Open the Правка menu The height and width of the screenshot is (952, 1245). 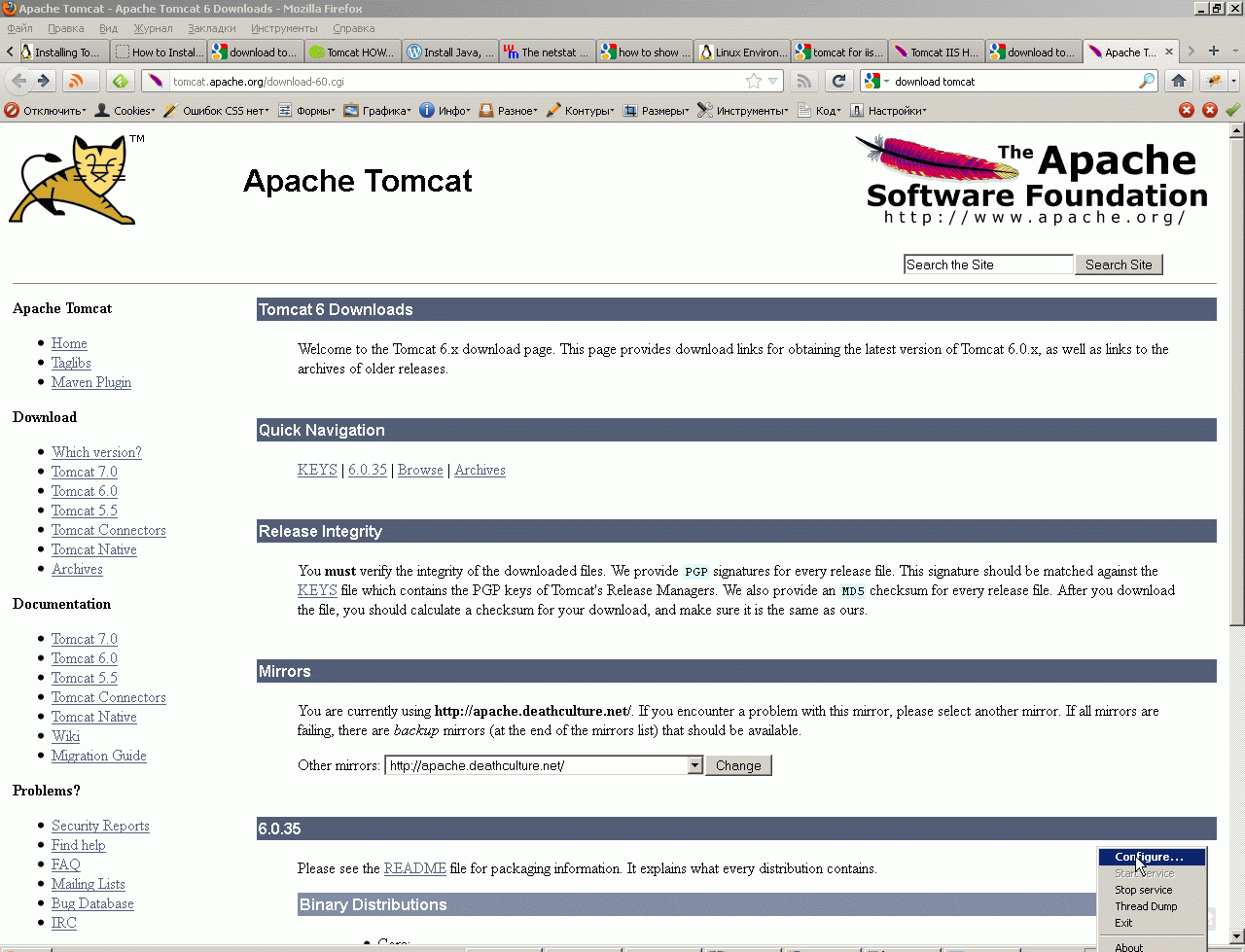66,28
